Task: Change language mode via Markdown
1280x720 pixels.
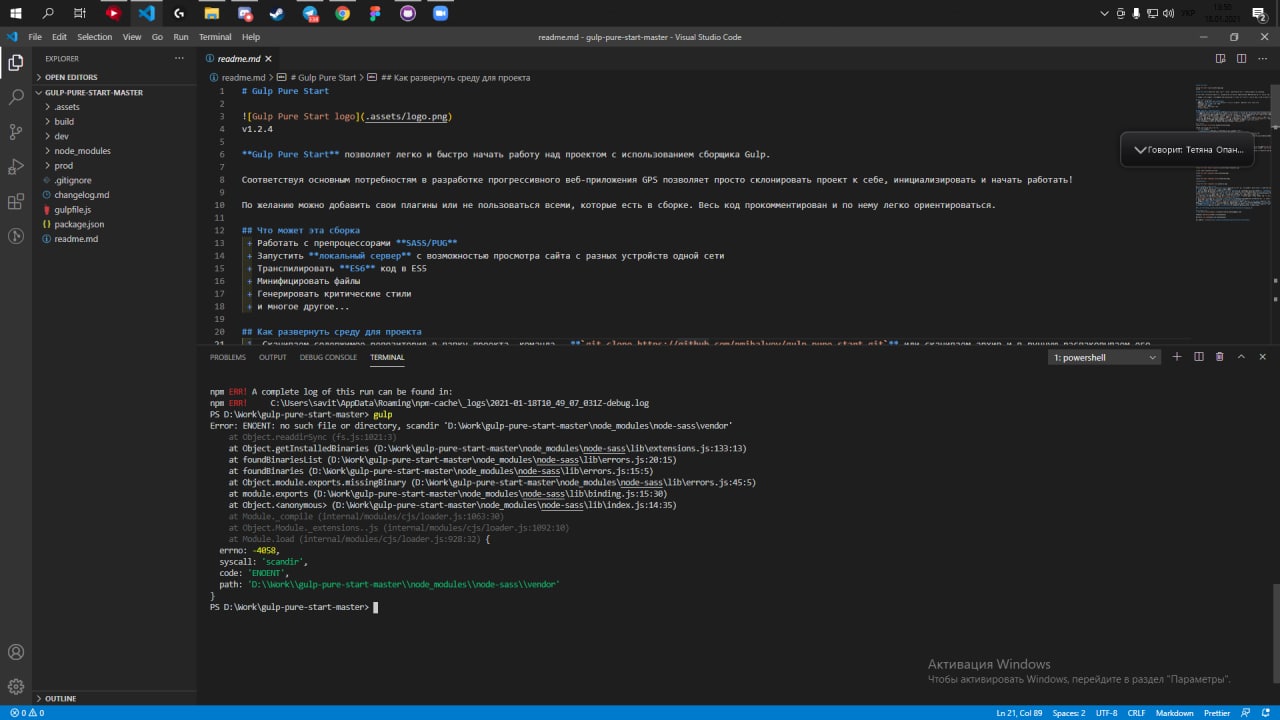Action: 1175,713
